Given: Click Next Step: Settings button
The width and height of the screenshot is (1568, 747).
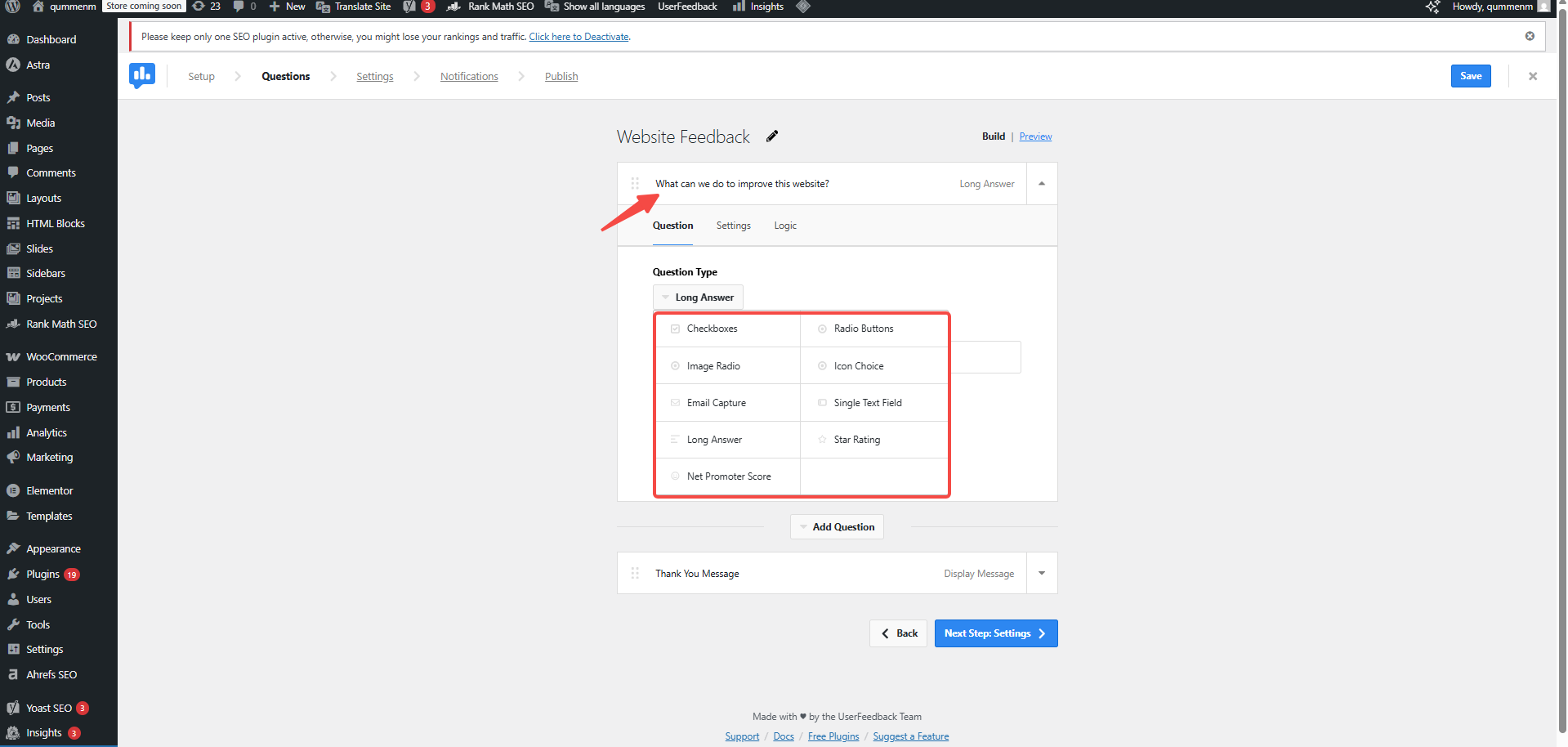Looking at the screenshot, I should 995,633.
